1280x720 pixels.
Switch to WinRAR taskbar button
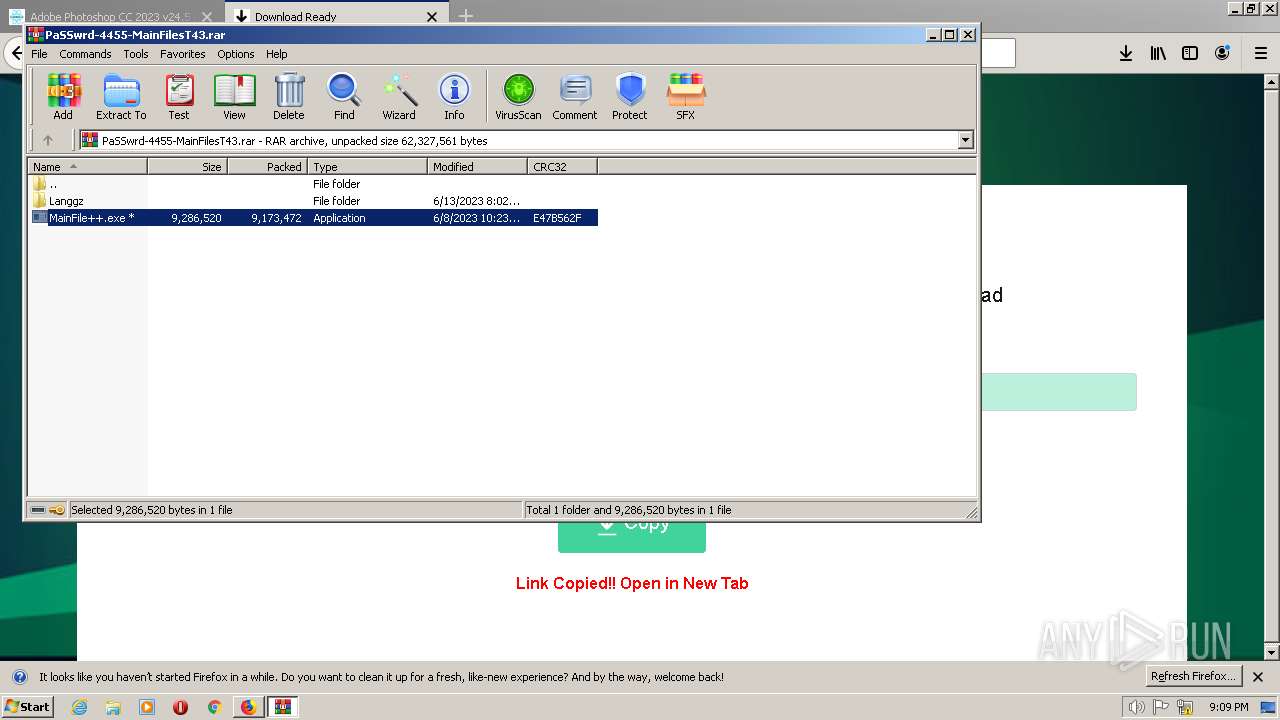[x=283, y=707]
